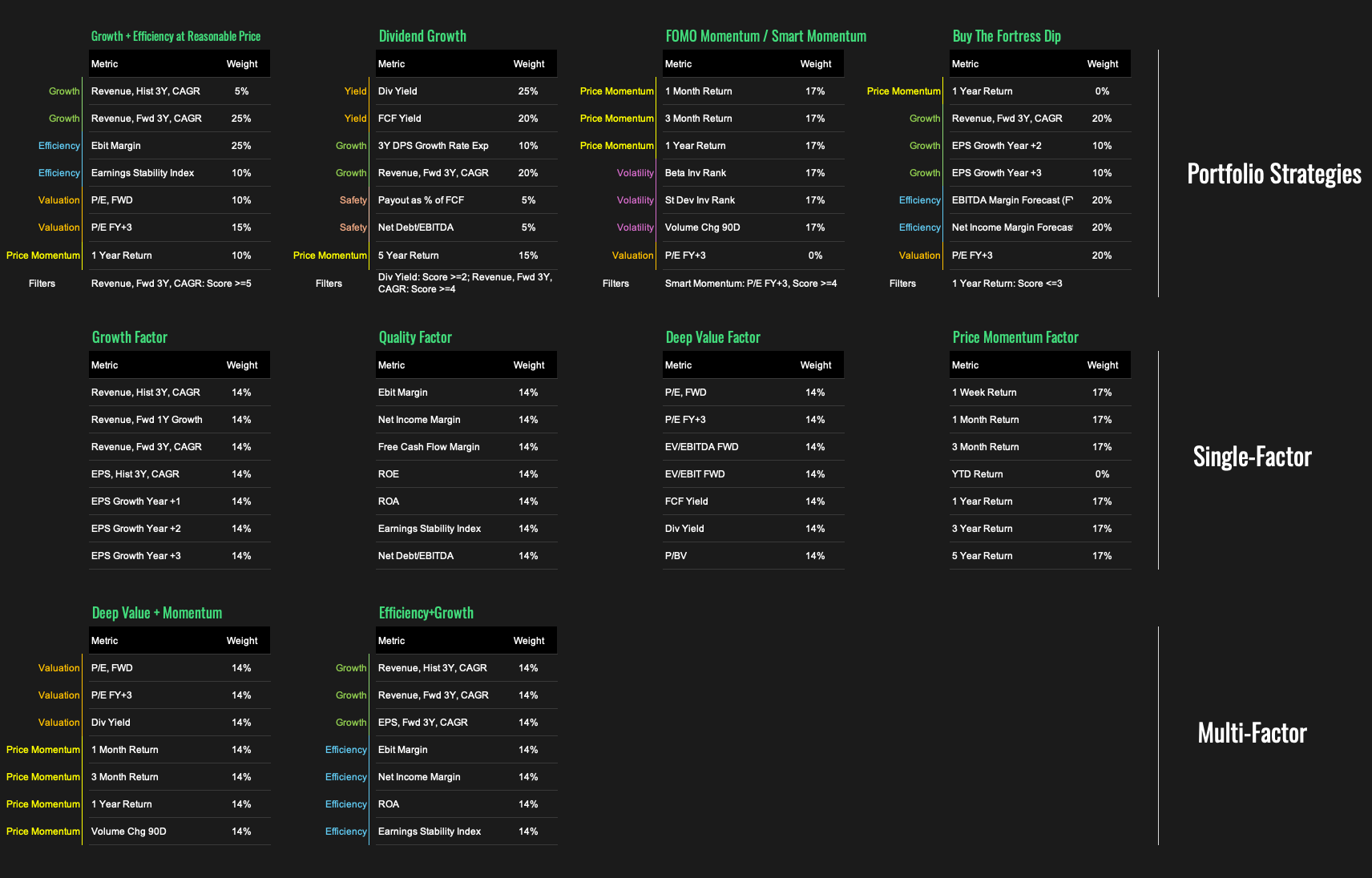Screen dimensions: 1372x878
Task: Click '3 Month Return' in Deep Value + Momentum table
Action: [x=124, y=777]
